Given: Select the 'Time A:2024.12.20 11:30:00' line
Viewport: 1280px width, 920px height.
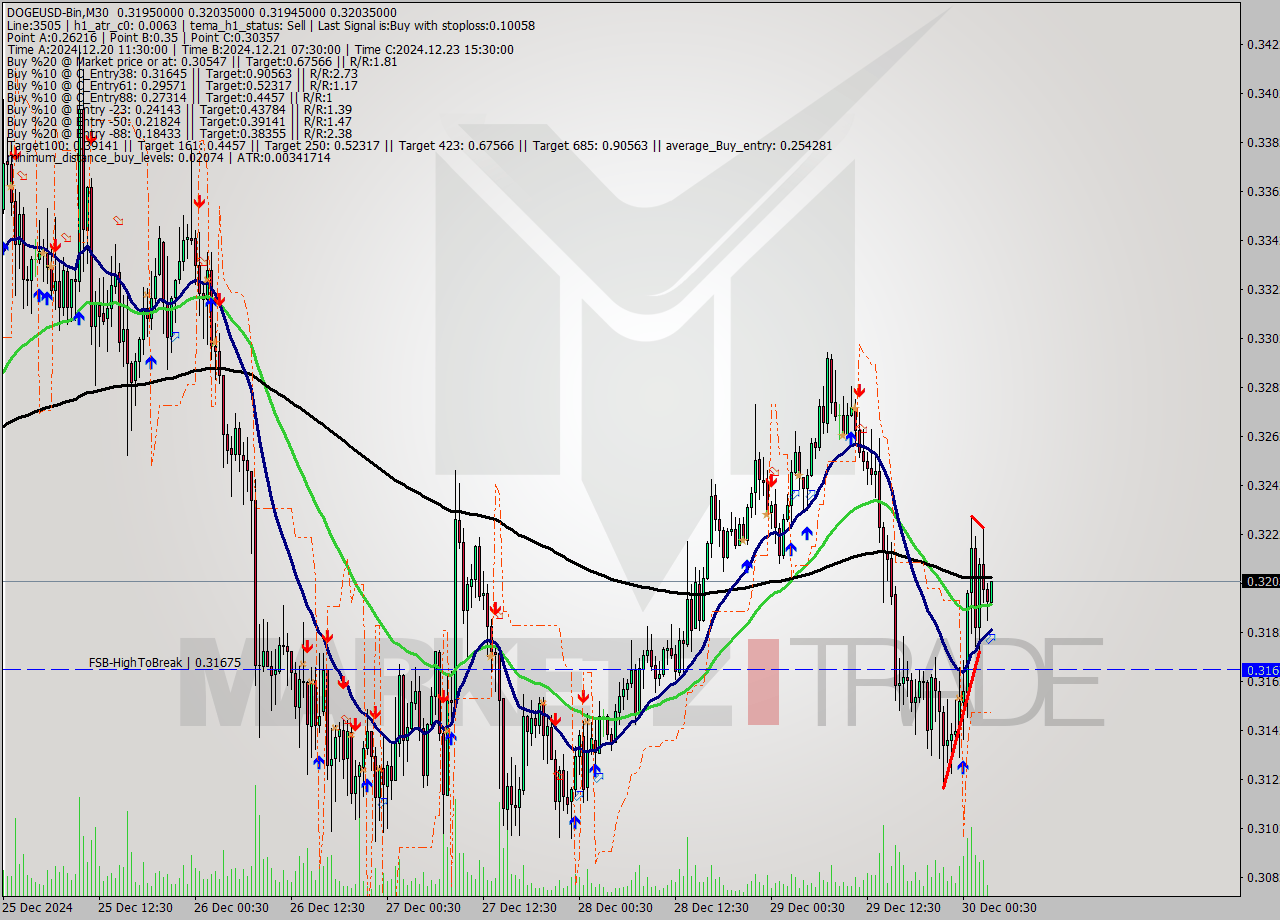Looking at the screenshot, I should click(x=260, y=49).
